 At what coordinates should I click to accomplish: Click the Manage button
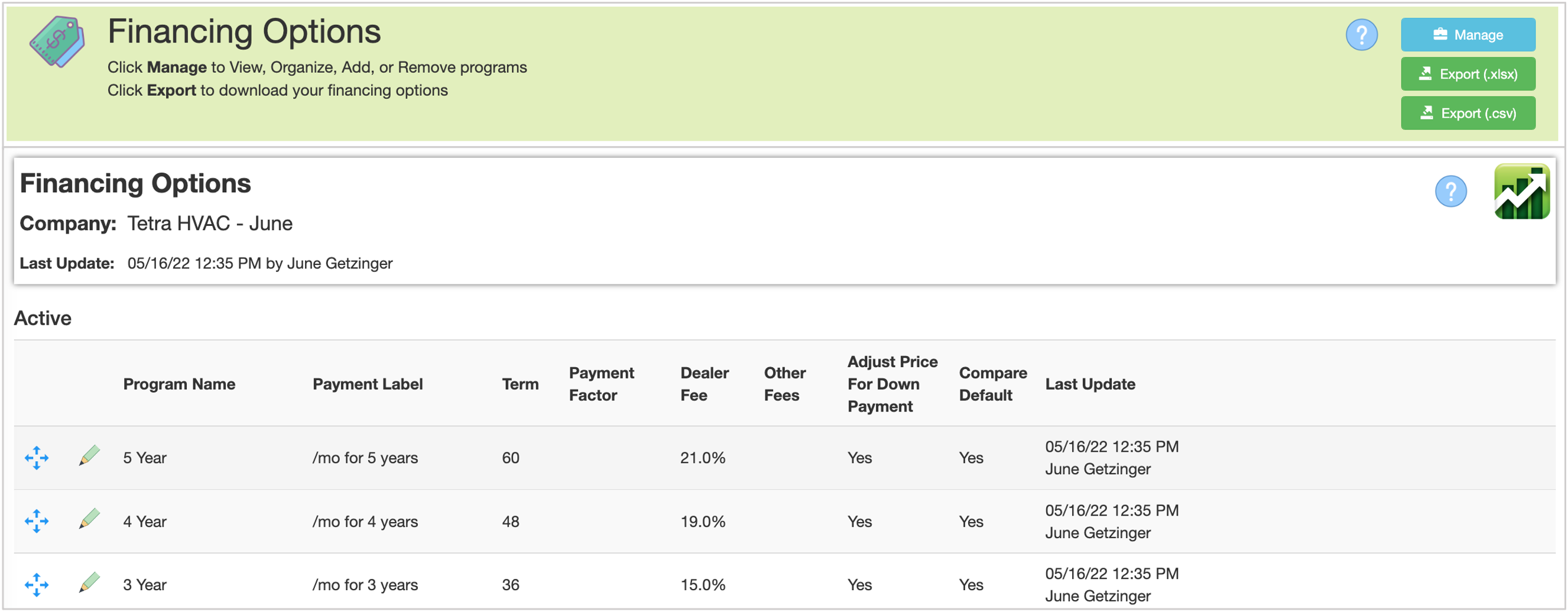(x=1468, y=35)
